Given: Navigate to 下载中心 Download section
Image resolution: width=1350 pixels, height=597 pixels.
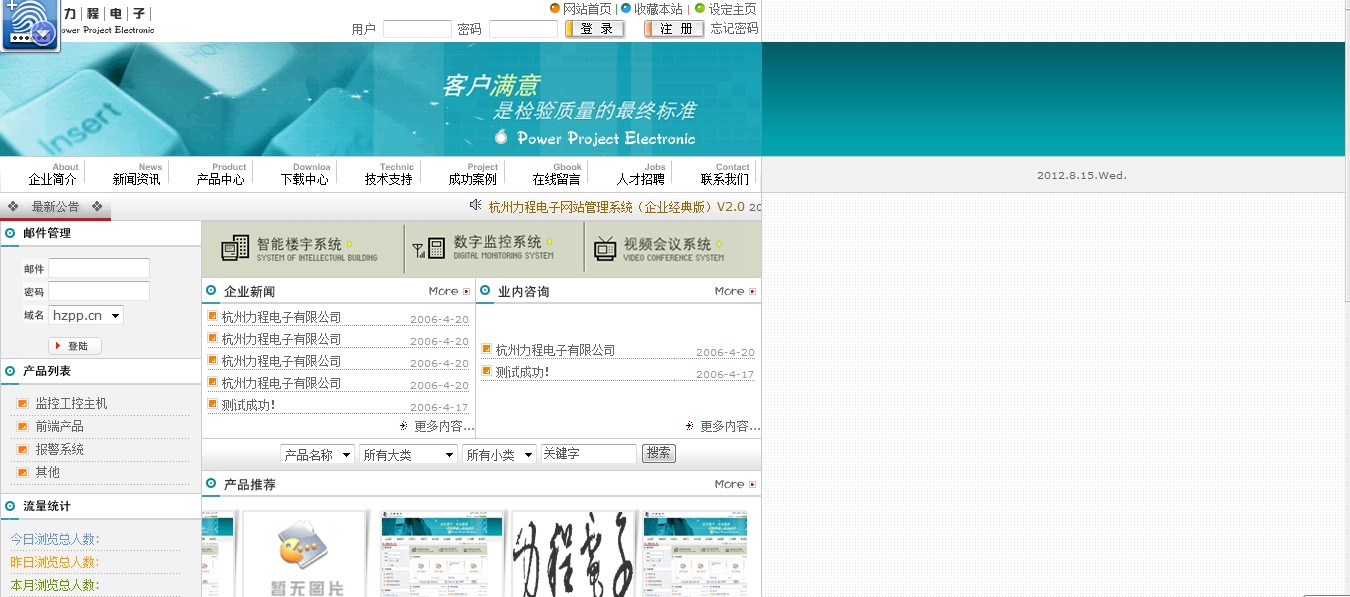Looking at the screenshot, I should (x=305, y=174).
